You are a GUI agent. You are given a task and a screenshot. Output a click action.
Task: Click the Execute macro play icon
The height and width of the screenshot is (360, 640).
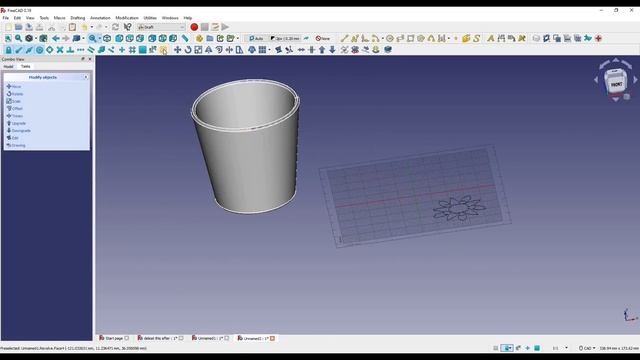pos(225,27)
